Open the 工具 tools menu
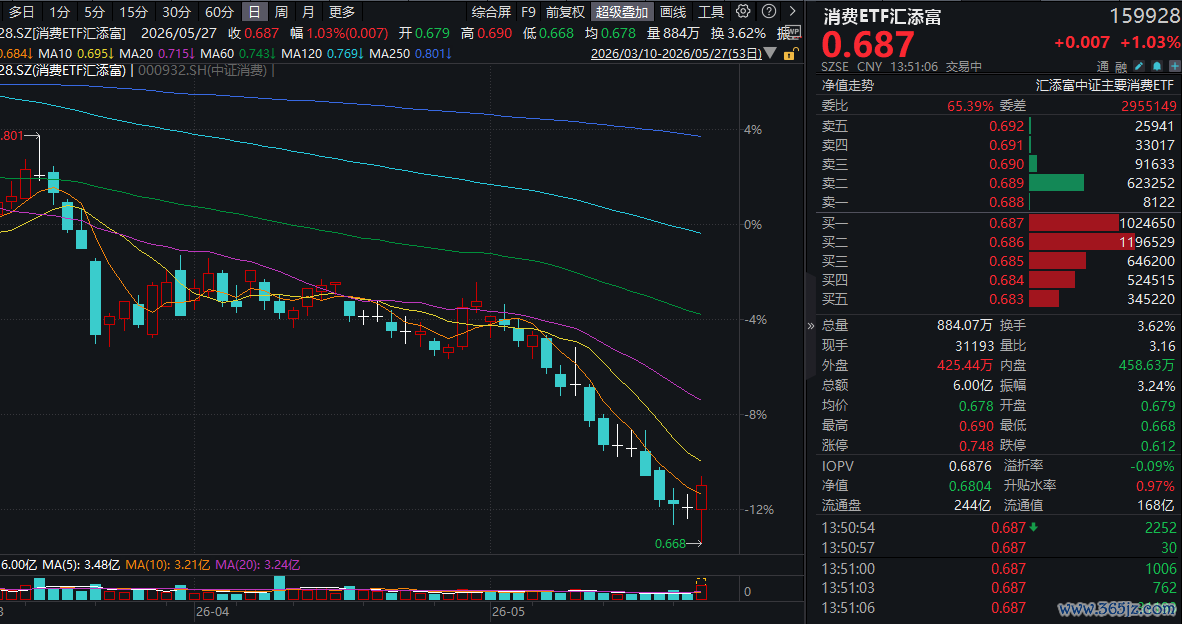 point(711,11)
